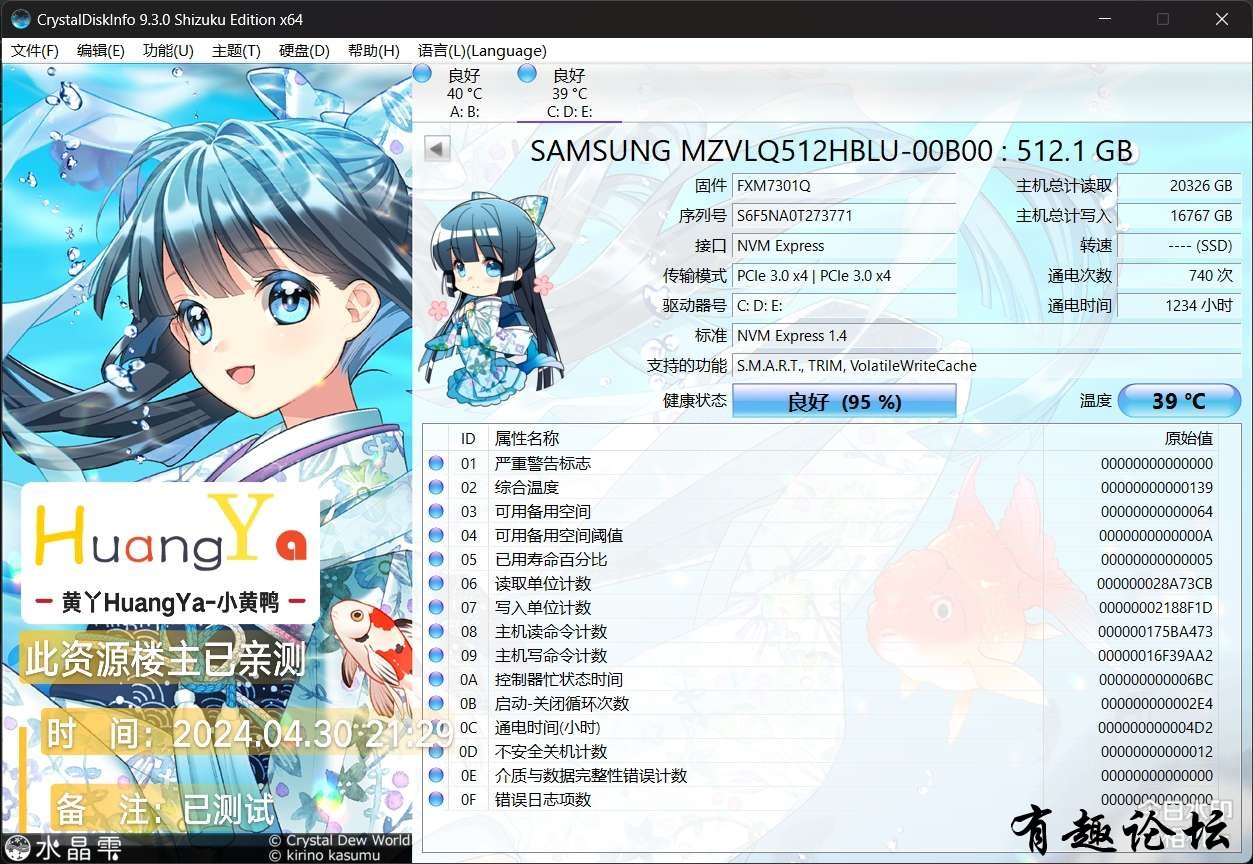Click the power on hours value 1234 小时

(1179, 306)
